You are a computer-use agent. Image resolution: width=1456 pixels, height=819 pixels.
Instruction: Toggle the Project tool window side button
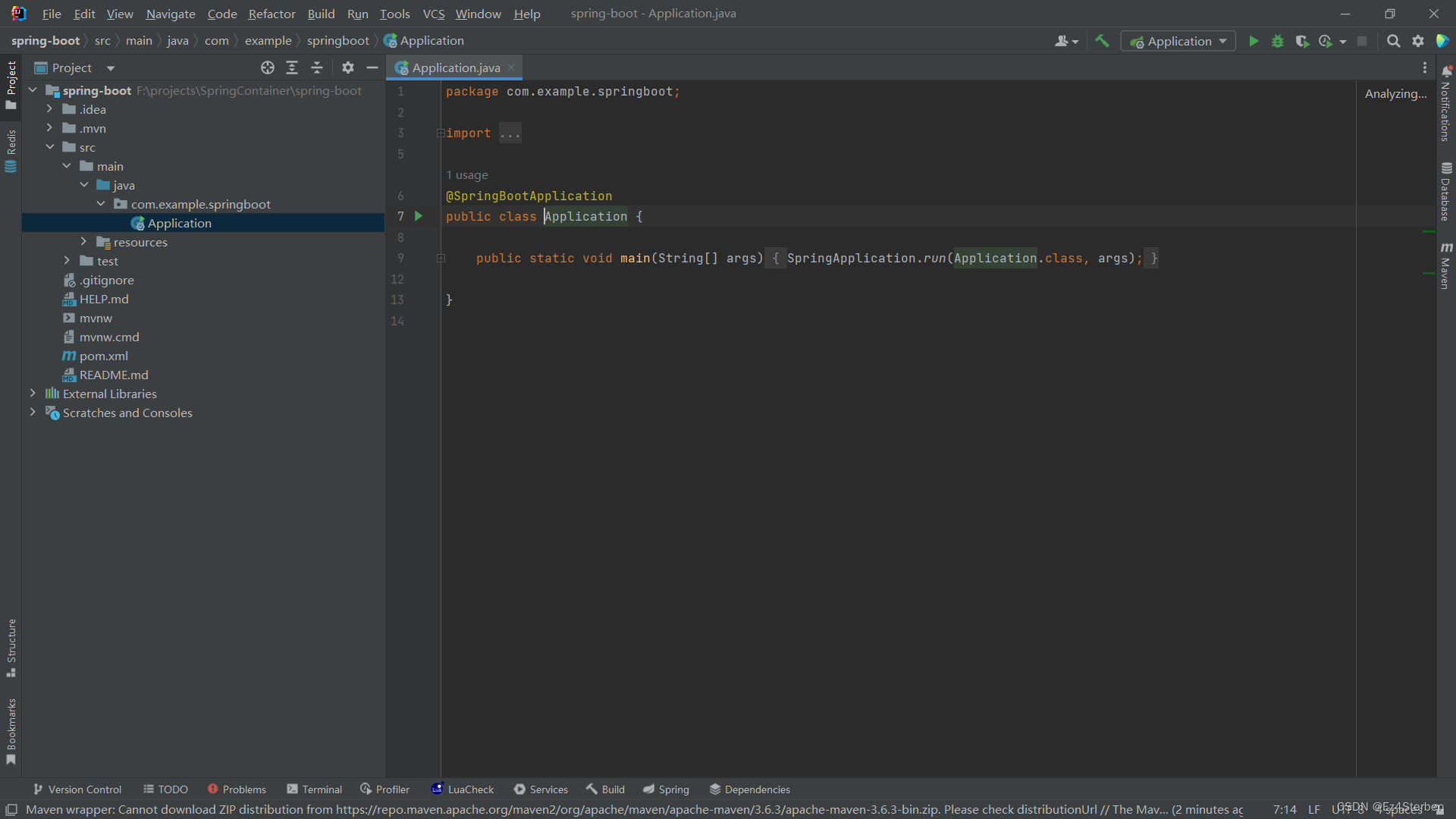click(11, 85)
